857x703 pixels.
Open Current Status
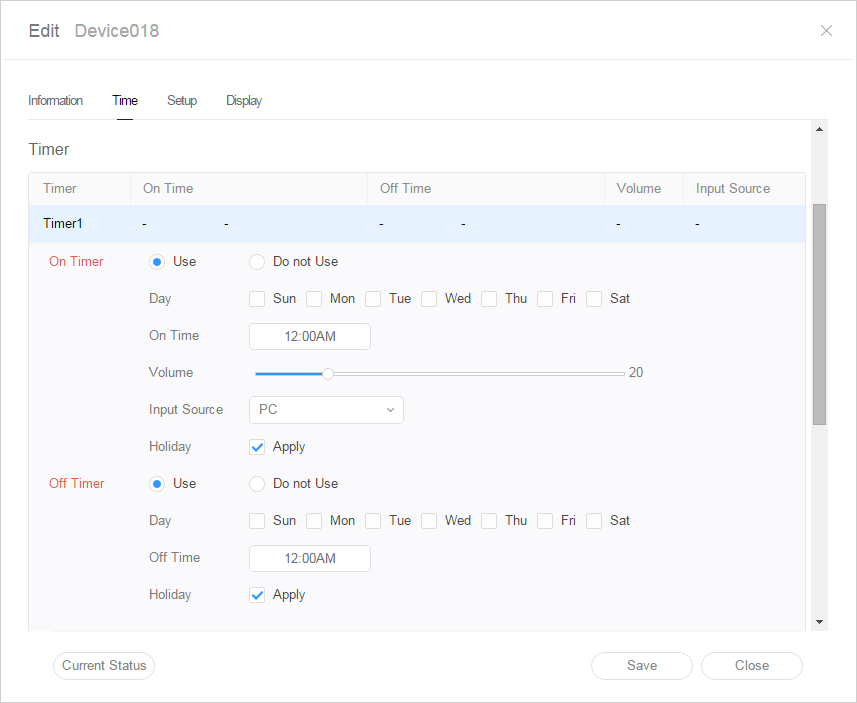coord(104,666)
